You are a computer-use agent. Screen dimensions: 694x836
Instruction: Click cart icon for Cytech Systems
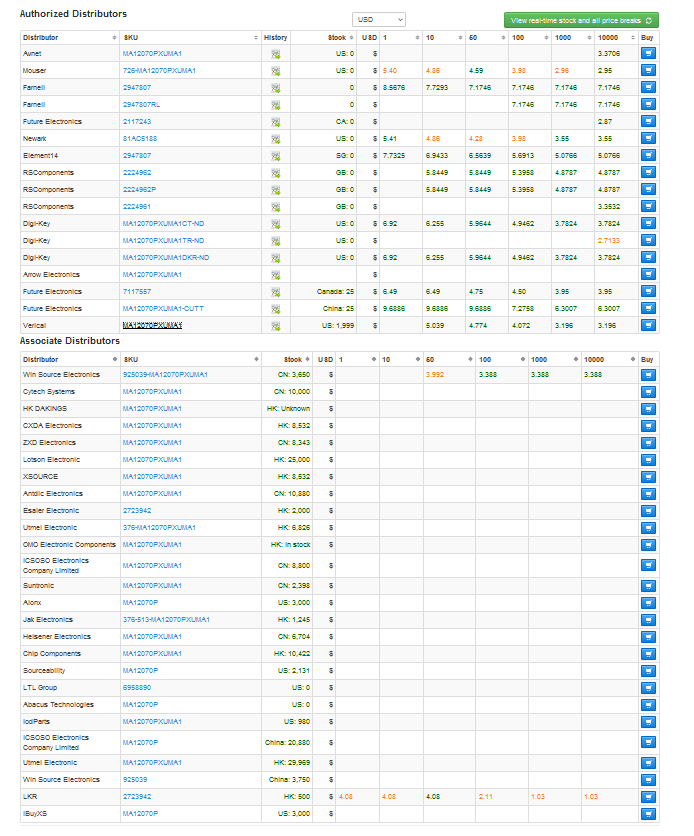click(x=648, y=392)
